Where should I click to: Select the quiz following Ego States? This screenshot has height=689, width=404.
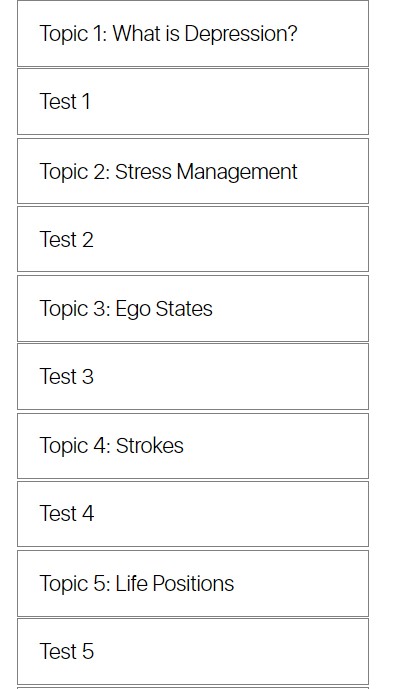click(193, 377)
